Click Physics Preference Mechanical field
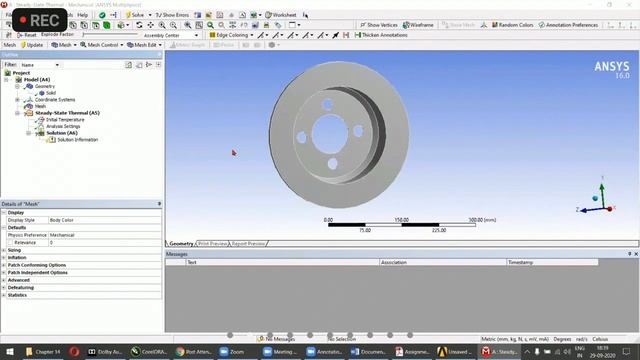Viewport: 640px width, 360px height. pos(105,235)
